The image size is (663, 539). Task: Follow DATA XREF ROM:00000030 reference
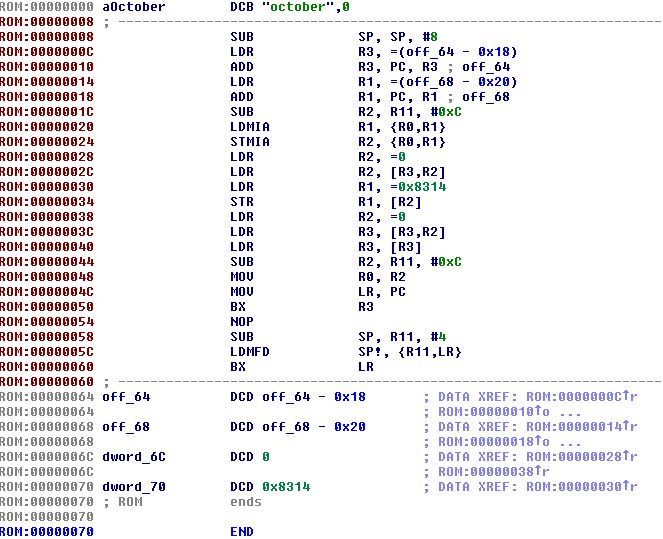point(581,487)
